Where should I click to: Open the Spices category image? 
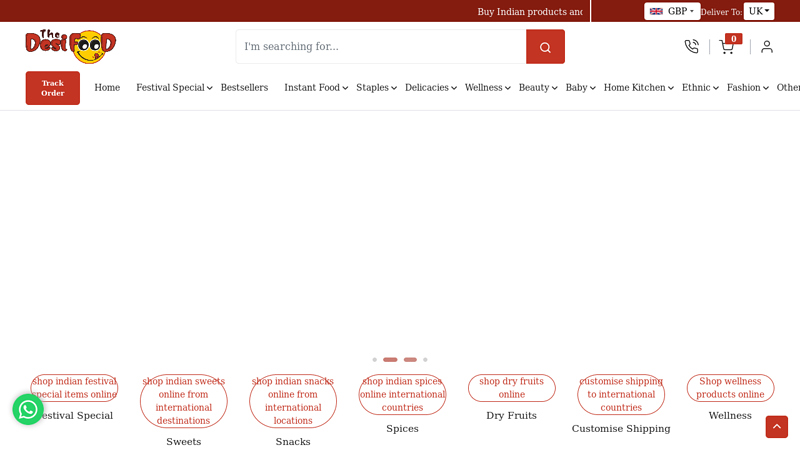403,394
